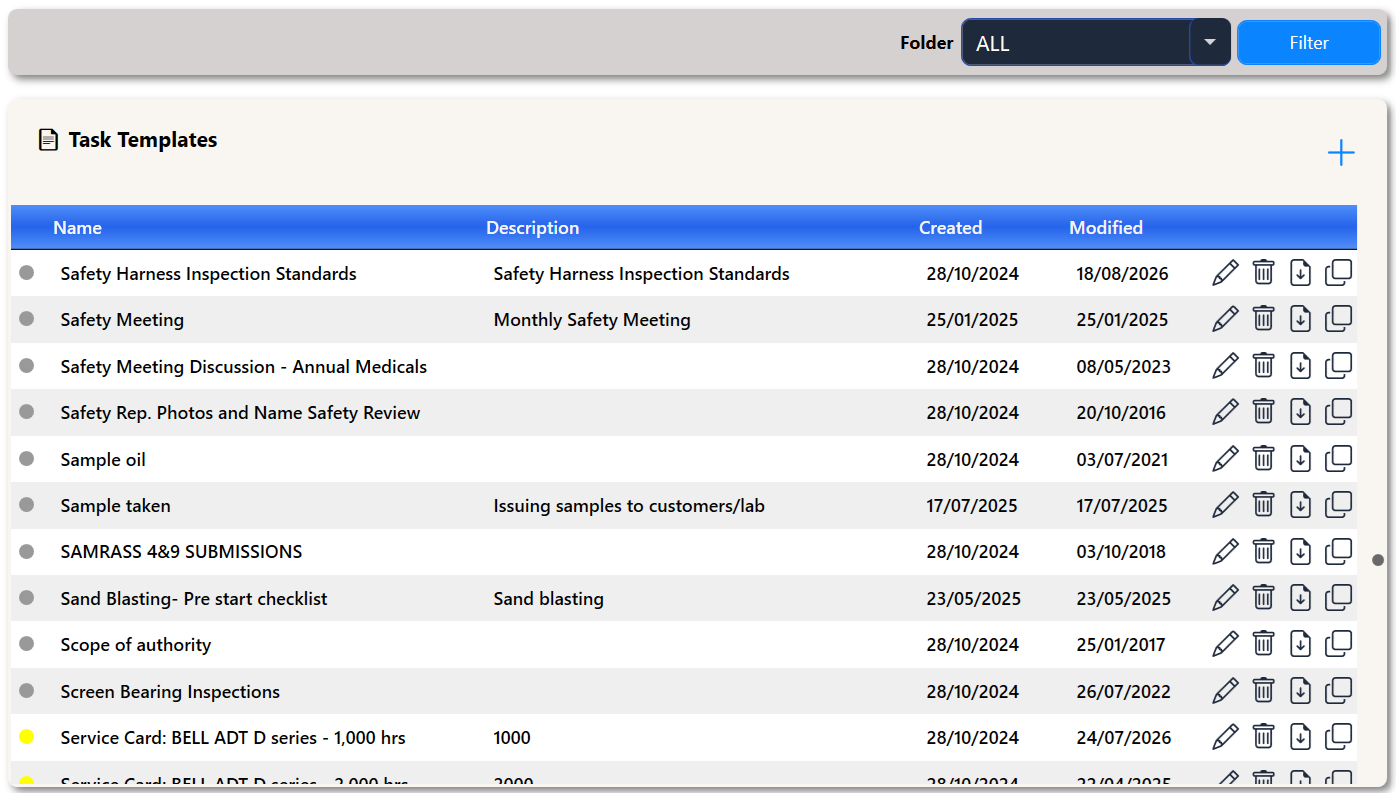This screenshot has width=1396, height=793.
Task: Add a new task template with plus icon
Action: (1340, 153)
